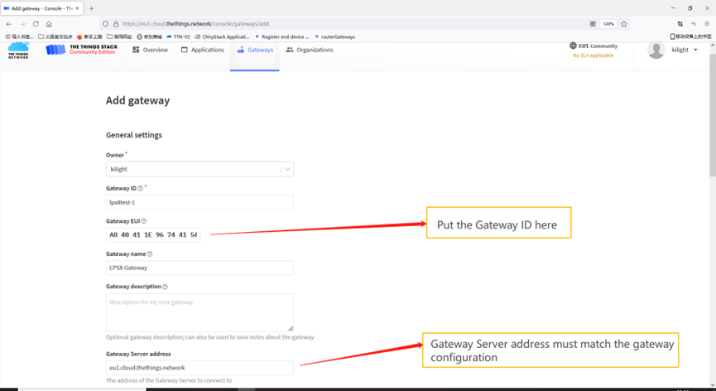
Task: Click The Things Network cloud logo
Action: coord(18,50)
